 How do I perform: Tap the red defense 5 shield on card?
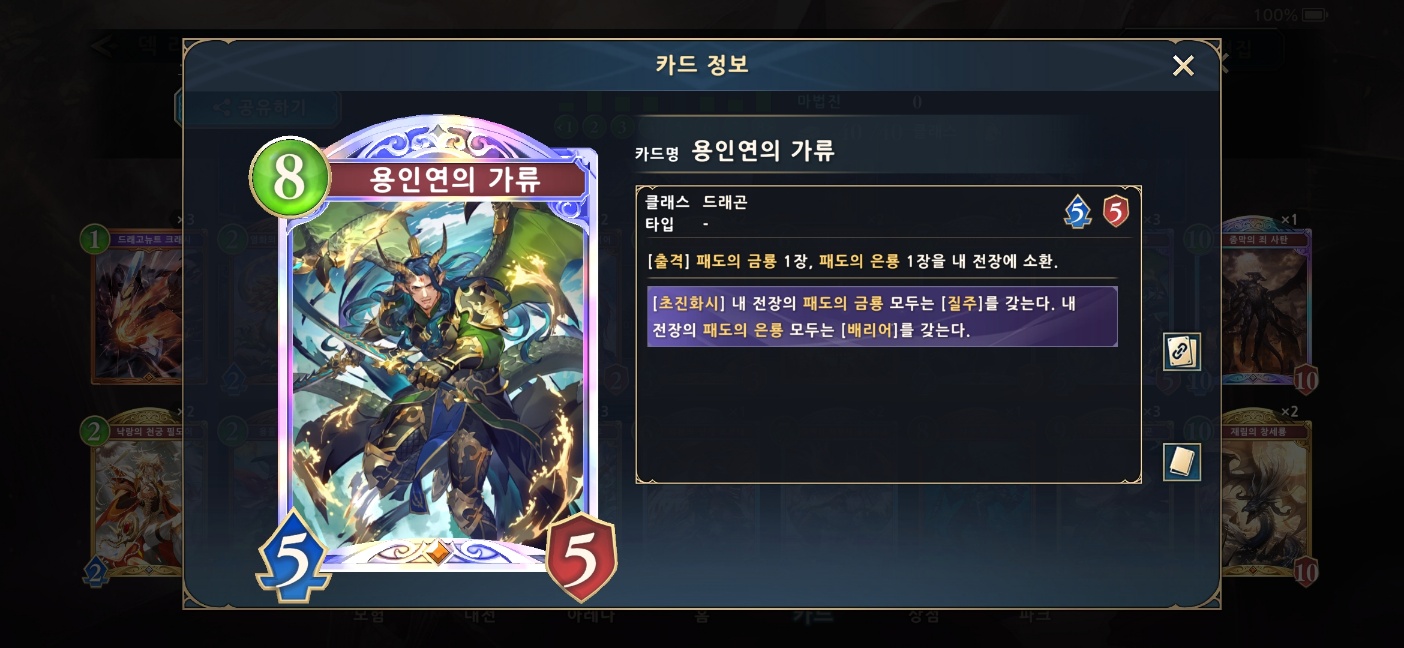581,557
